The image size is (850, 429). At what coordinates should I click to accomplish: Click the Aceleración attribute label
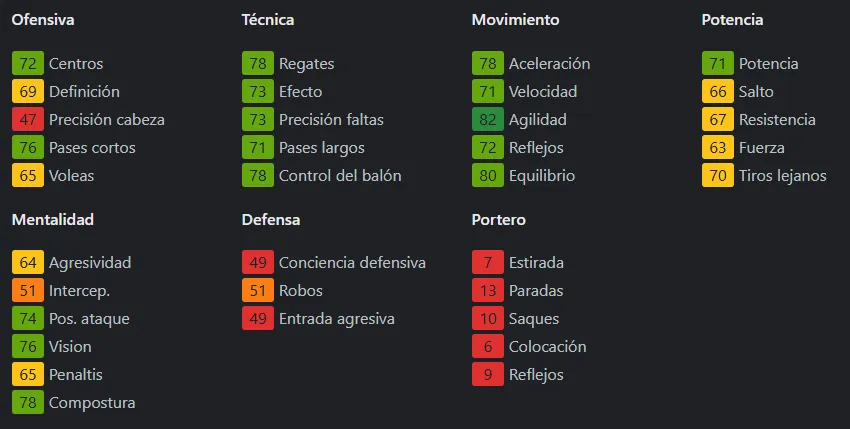click(549, 64)
